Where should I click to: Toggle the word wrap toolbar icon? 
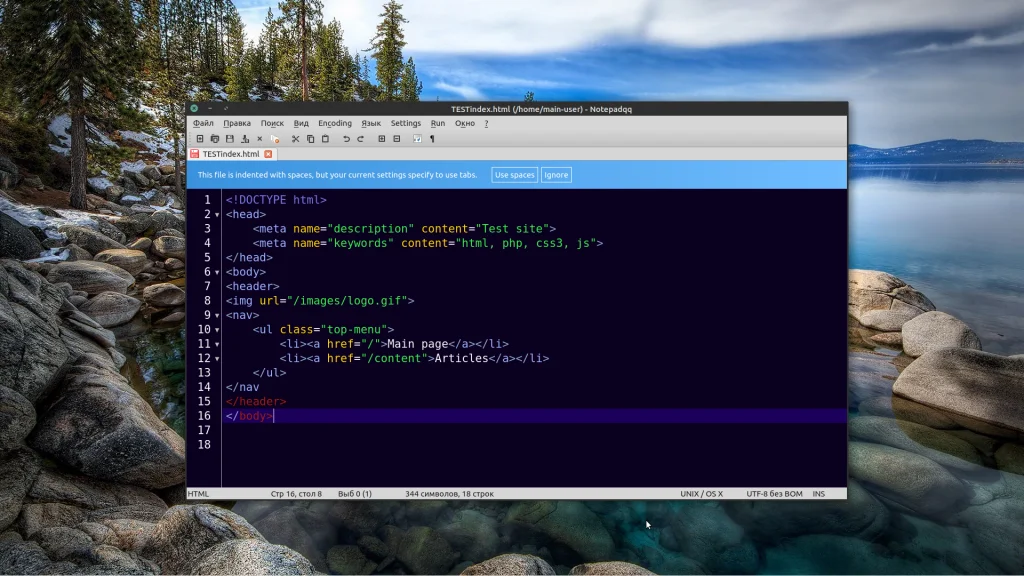tap(417, 138)
